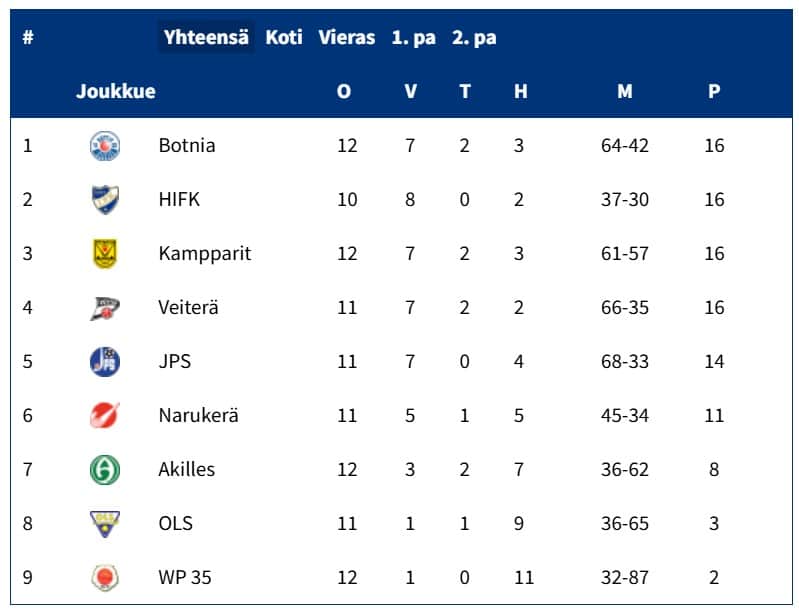Open the Narukerä team name link
This screenshot has width=799, height=616.
pos(198,415)
